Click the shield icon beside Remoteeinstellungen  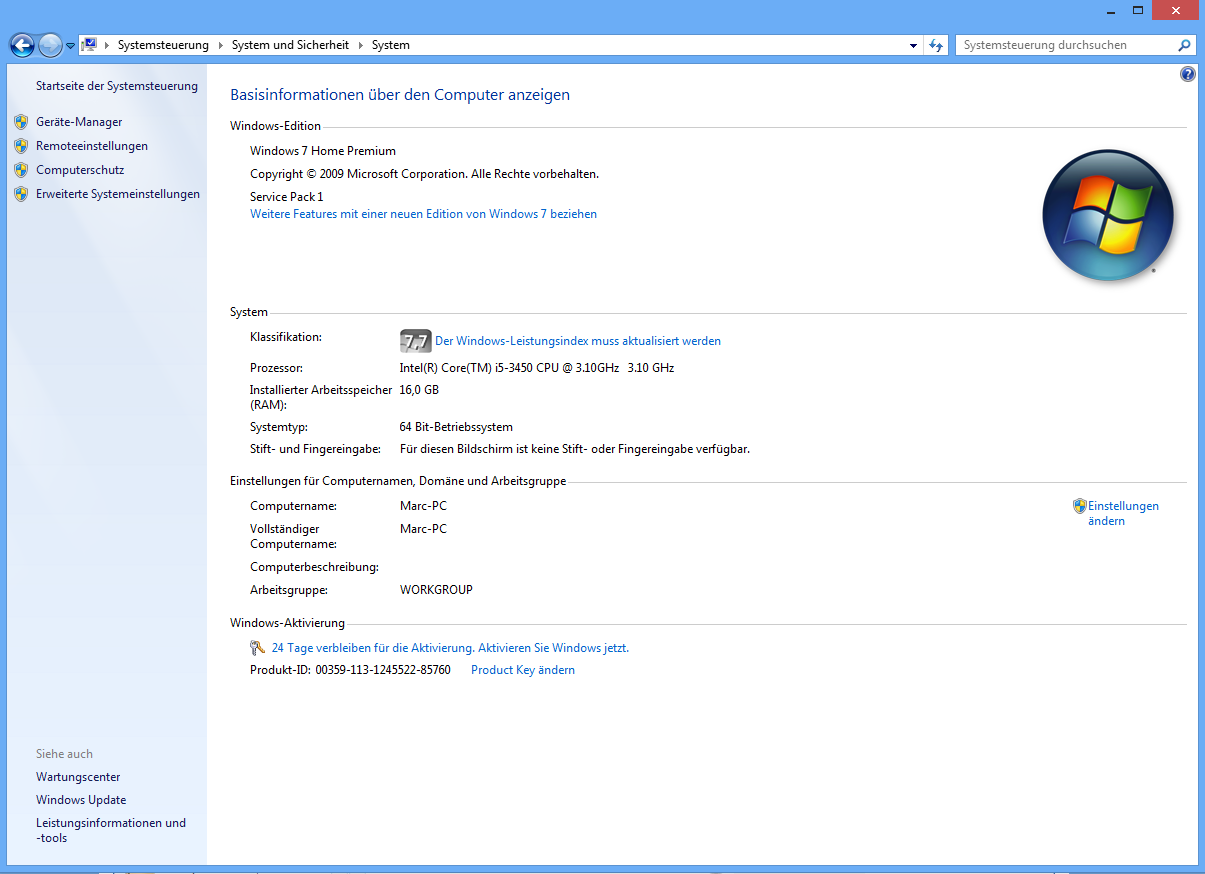(21, 146)
